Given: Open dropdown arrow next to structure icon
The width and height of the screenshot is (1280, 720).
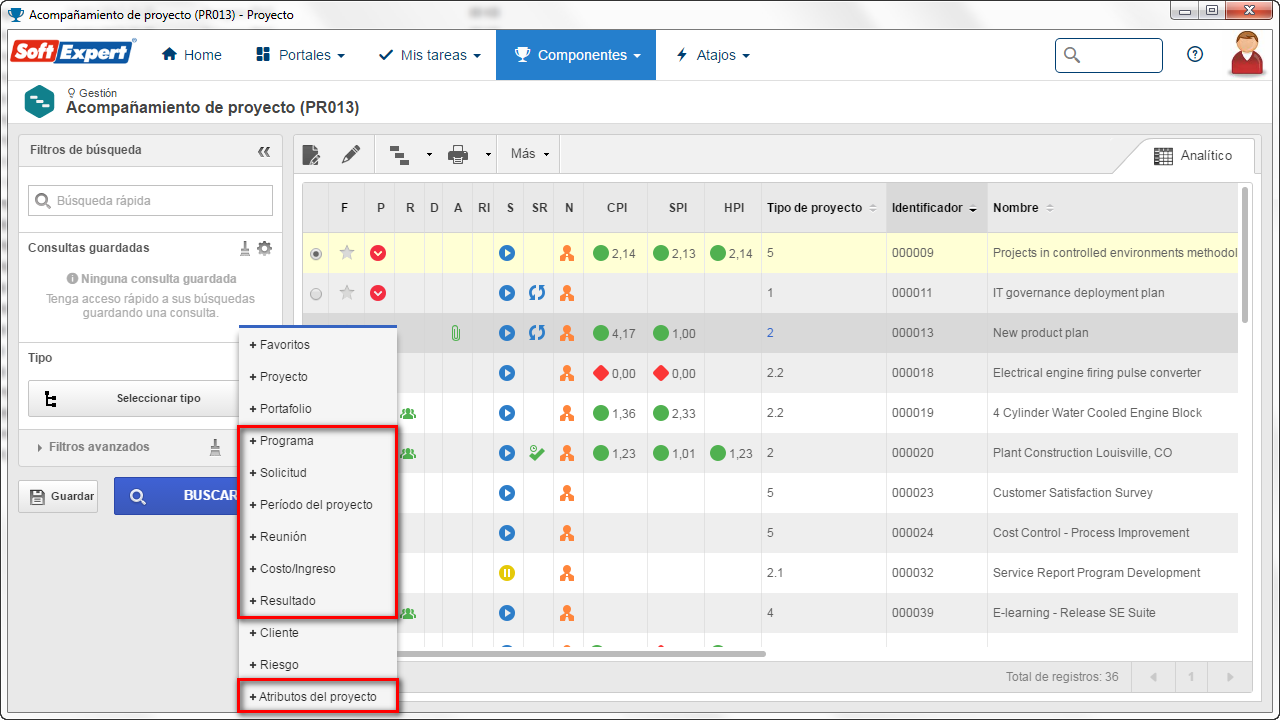Looking at the screenshot, I should [x=429, y=155].
